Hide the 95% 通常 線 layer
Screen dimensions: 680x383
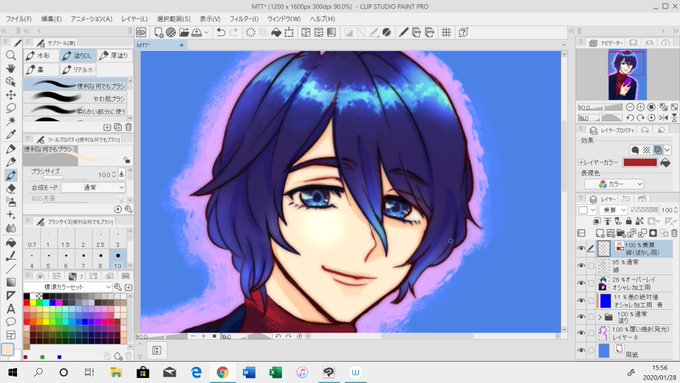click(581, 265)
